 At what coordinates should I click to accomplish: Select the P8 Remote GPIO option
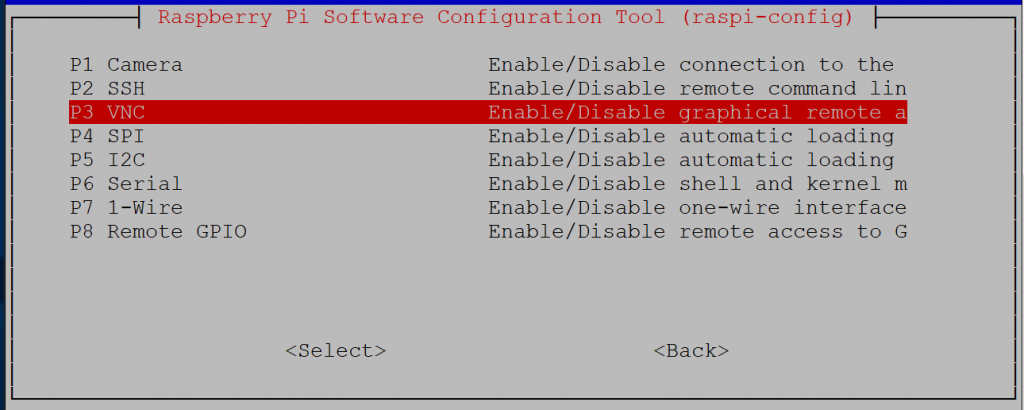pos(158,233)
